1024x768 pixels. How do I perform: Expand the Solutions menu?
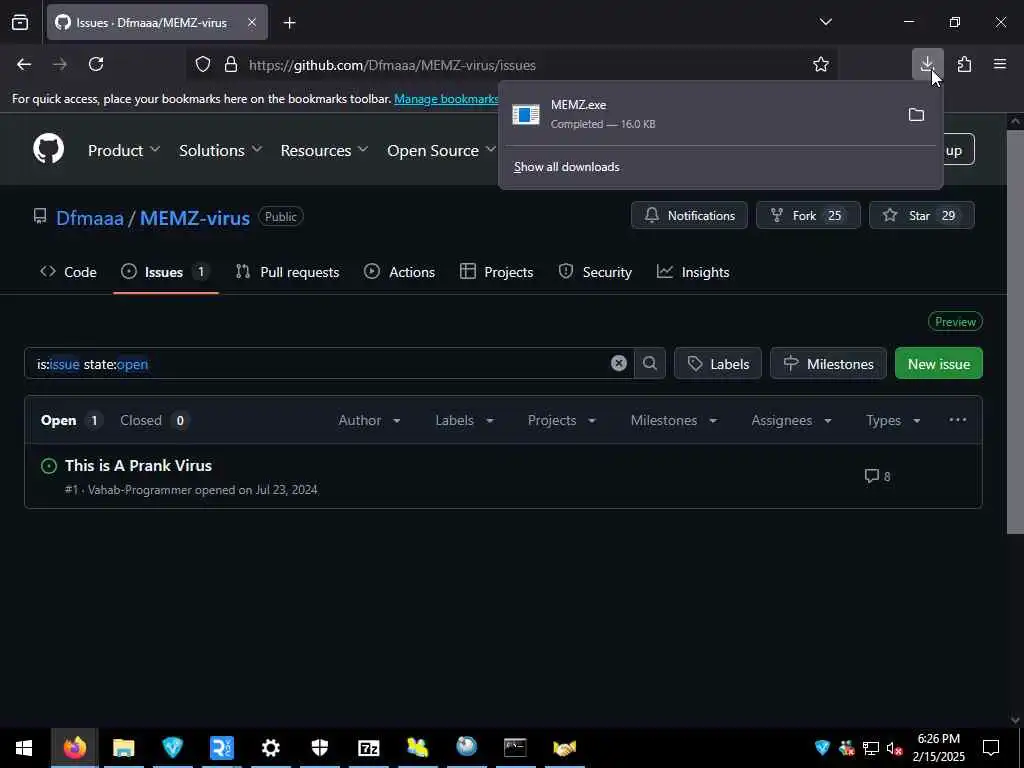(220, 150)
